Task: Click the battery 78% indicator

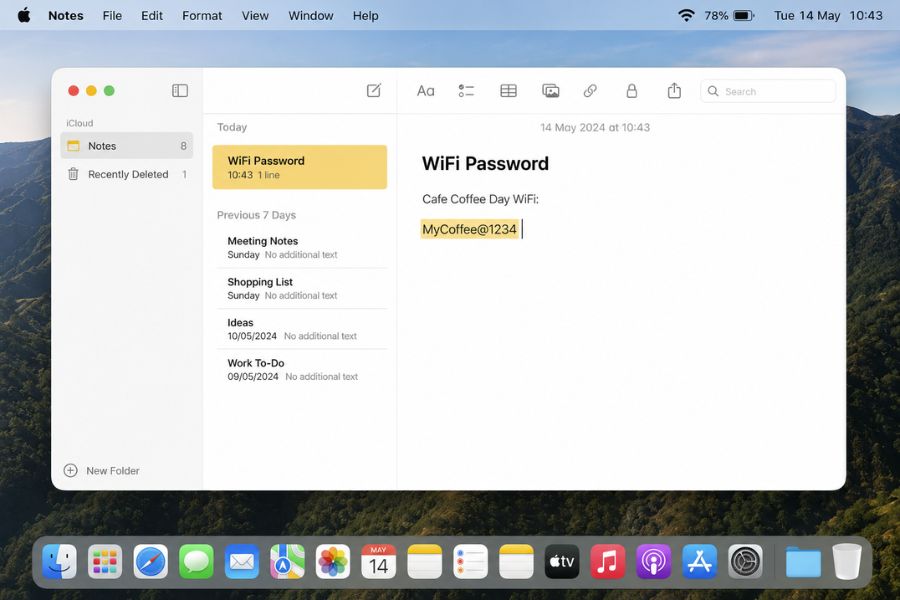Action: point(729,16)
